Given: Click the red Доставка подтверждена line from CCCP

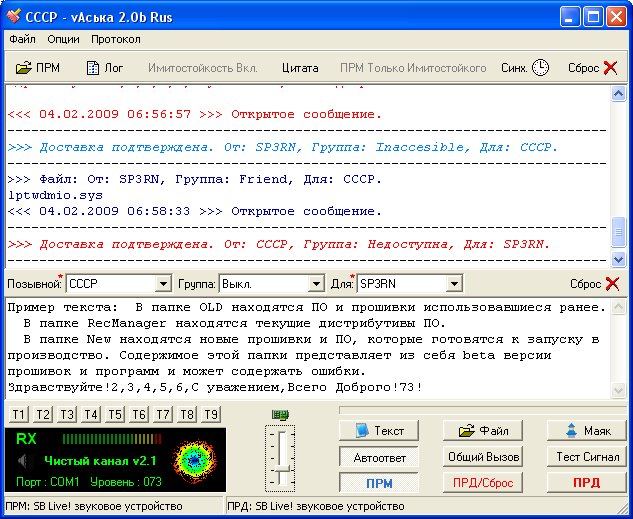Looking at the screenshot, I should point(279,244).
